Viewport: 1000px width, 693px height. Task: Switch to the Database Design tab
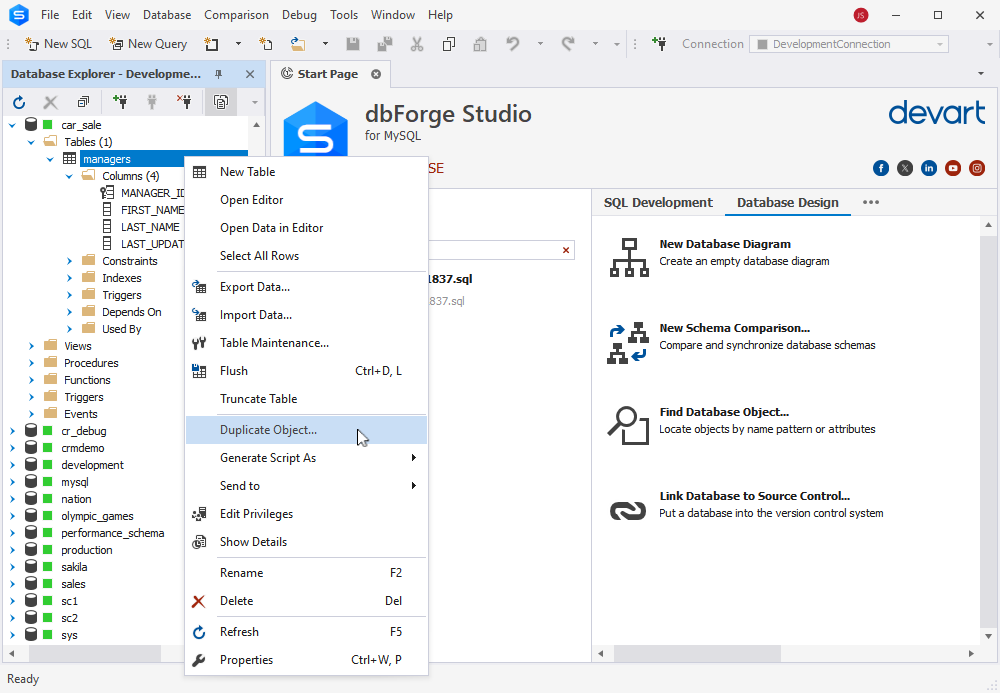click(x=788, y=203)
